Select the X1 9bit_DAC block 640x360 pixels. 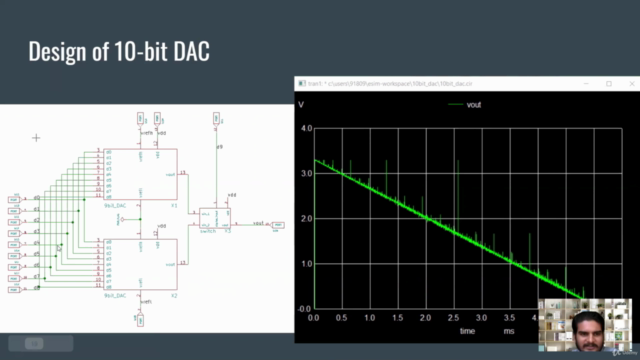pyautogui.click(x=140, y=174)
